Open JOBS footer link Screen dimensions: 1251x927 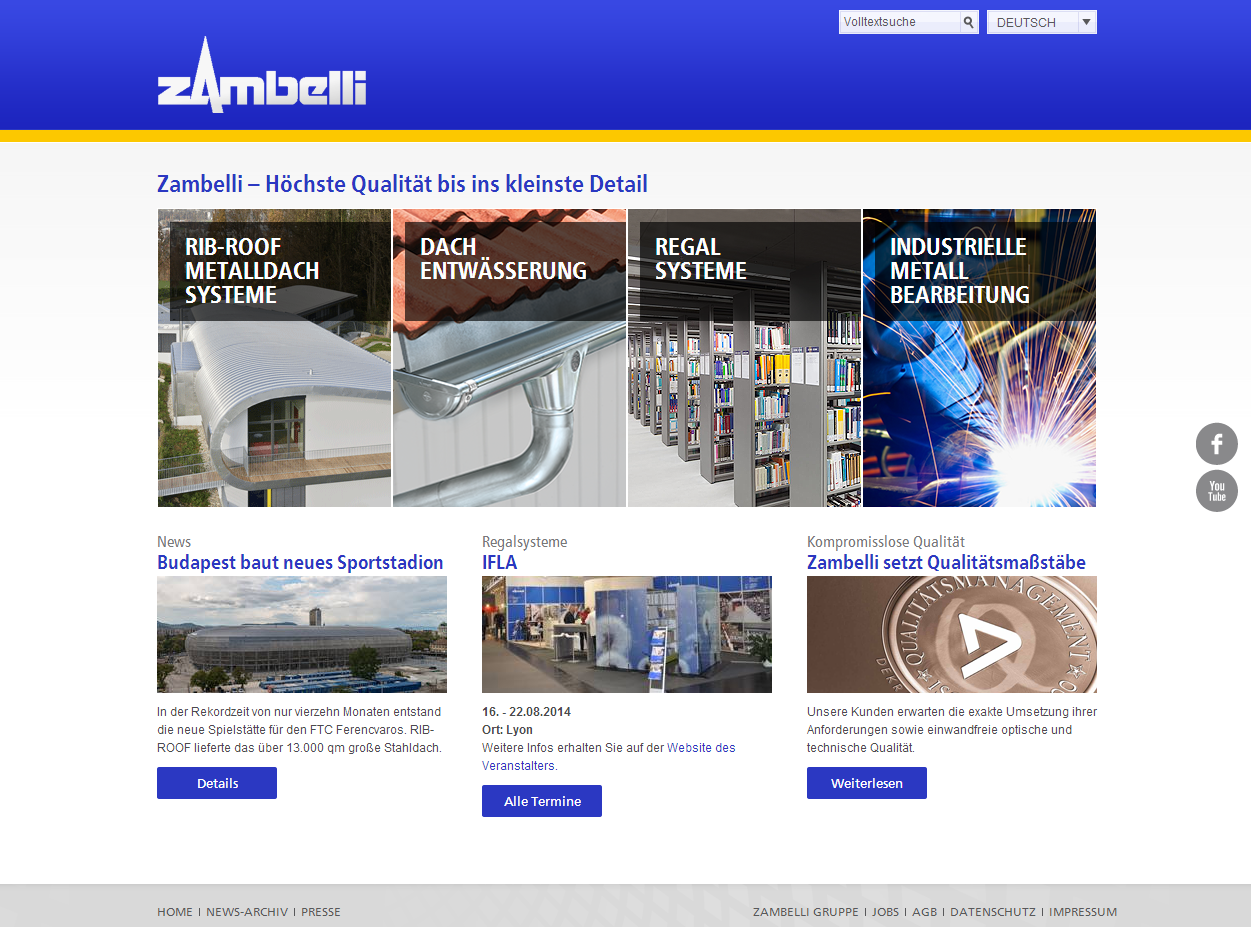pos(886,912)
